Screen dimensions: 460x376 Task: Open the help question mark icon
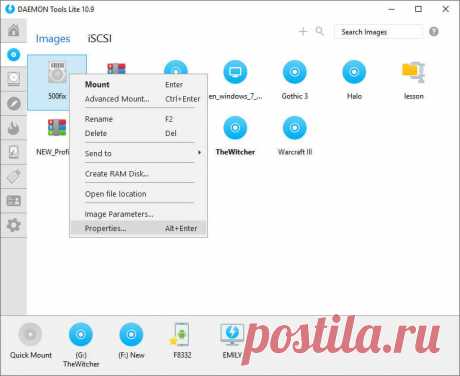[434, 32]
